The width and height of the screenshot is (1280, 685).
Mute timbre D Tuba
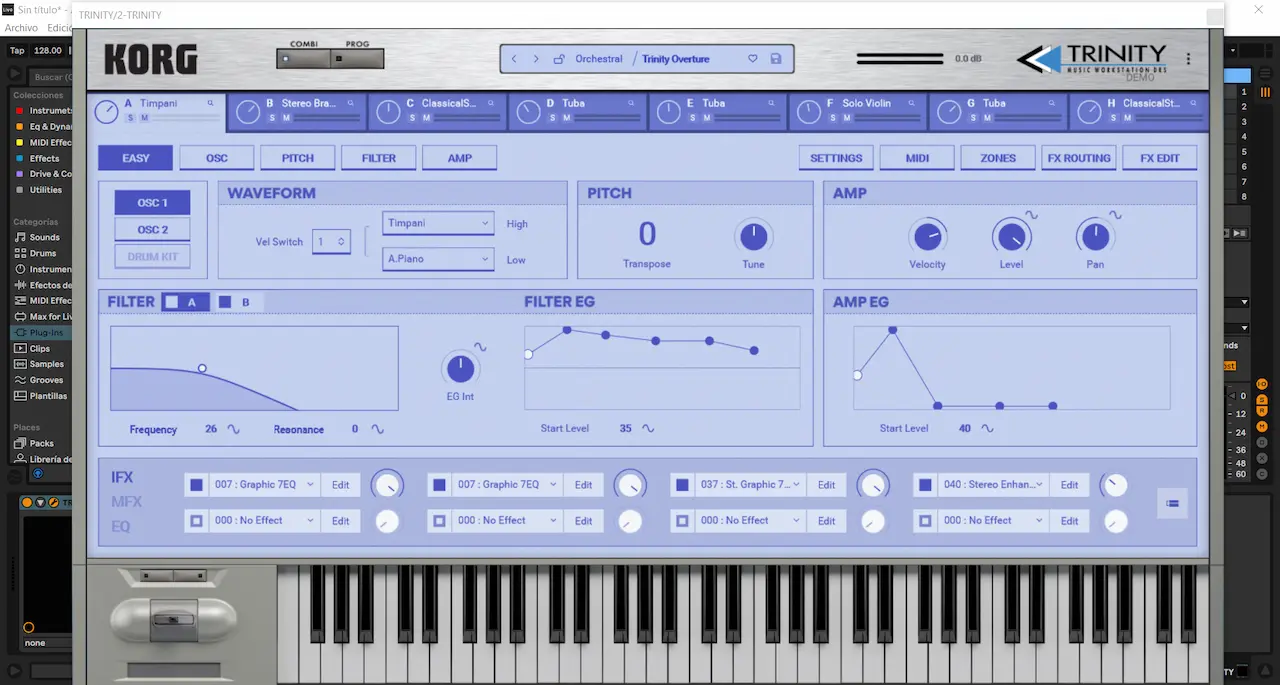tap(566, 118)
